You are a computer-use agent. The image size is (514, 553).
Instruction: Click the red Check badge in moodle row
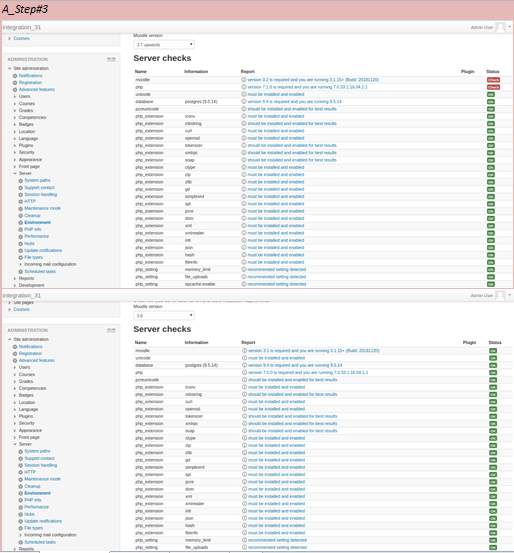tap(493, 80)
